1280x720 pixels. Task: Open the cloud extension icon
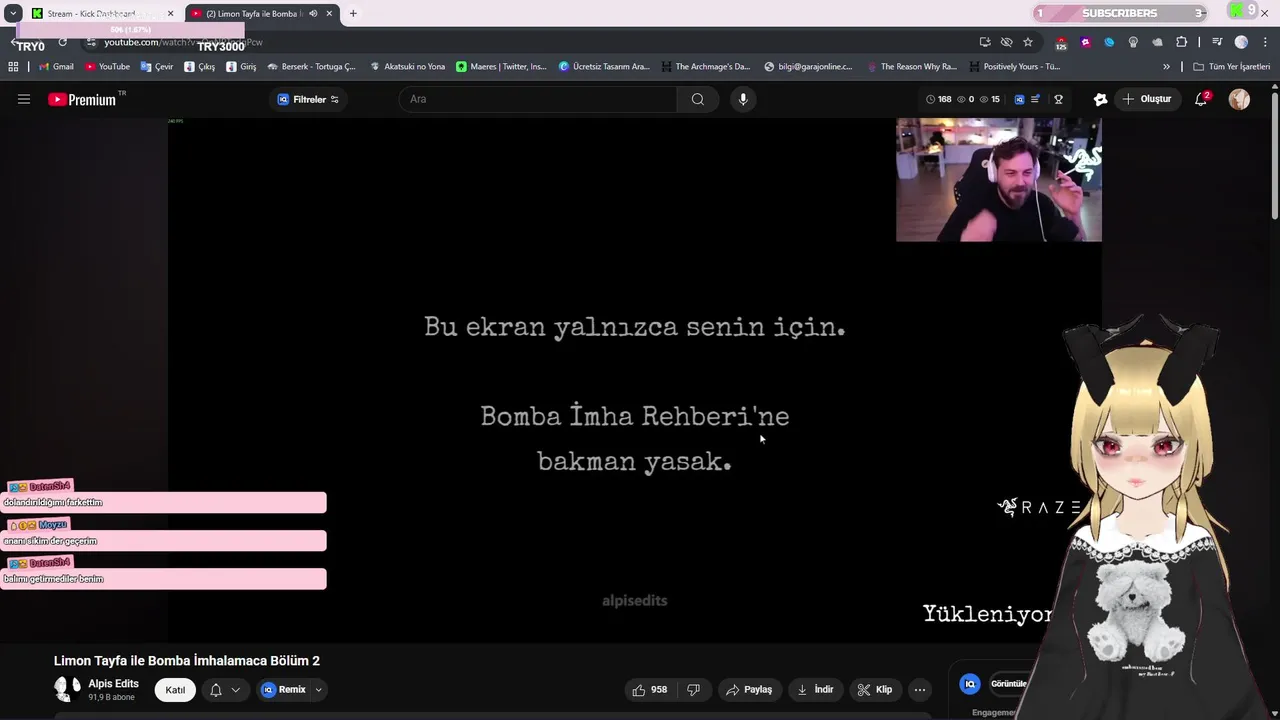point(1157,42)
